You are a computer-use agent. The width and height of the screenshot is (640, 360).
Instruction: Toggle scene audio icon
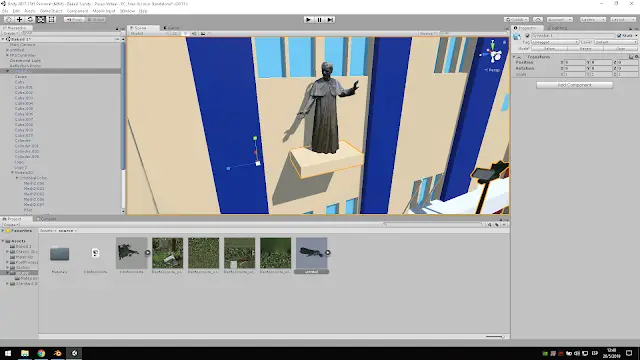pos(194,33)
